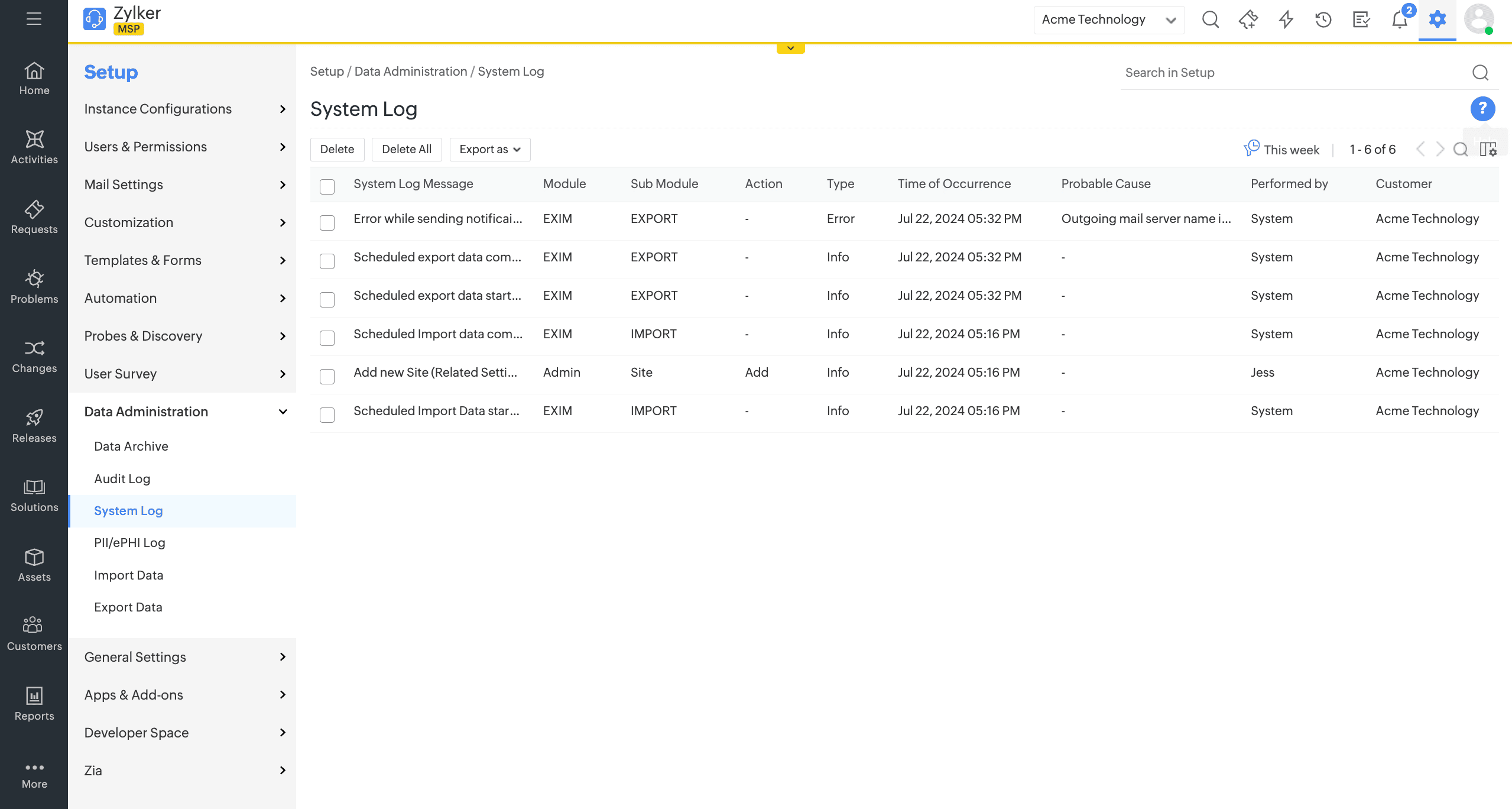Open the recent history clock icon
1512x809 pixels.
[x=1323, y=20]
